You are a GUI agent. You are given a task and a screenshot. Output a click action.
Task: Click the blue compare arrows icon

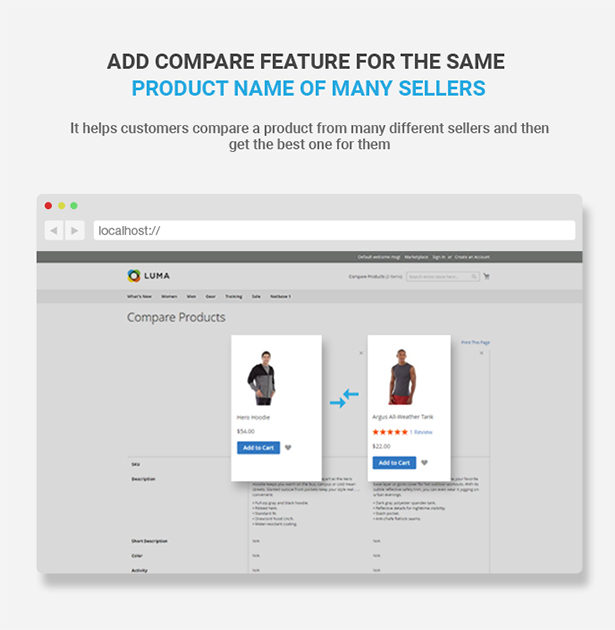coord(344,398)
